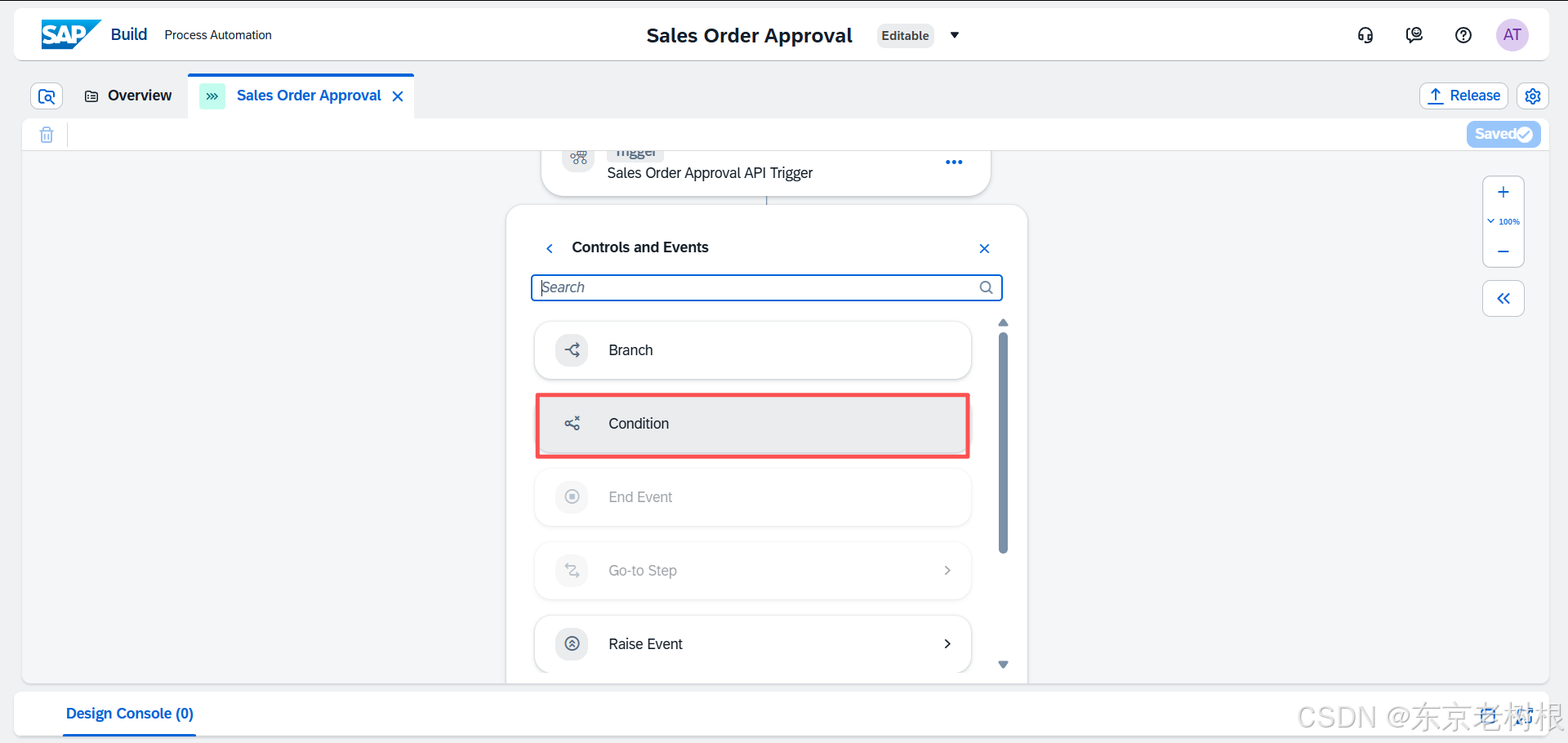Click the Process Automation label

pos(218,35)
